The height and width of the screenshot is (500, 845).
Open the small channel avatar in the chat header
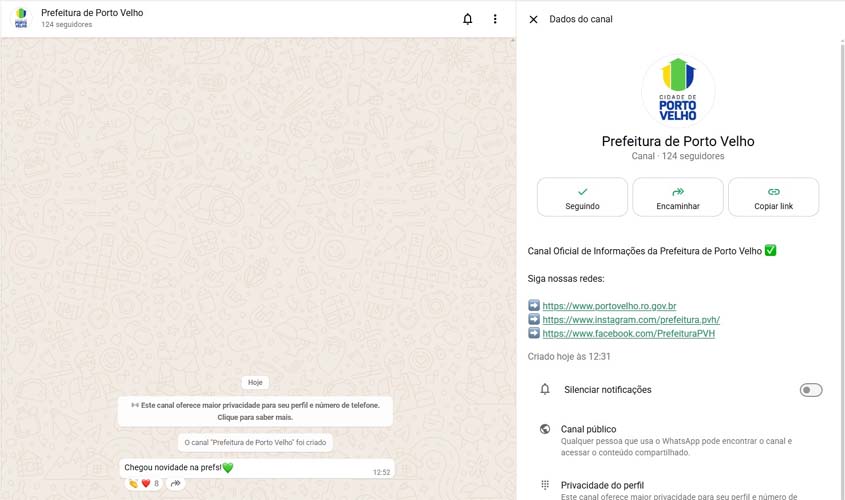point(21,18)
